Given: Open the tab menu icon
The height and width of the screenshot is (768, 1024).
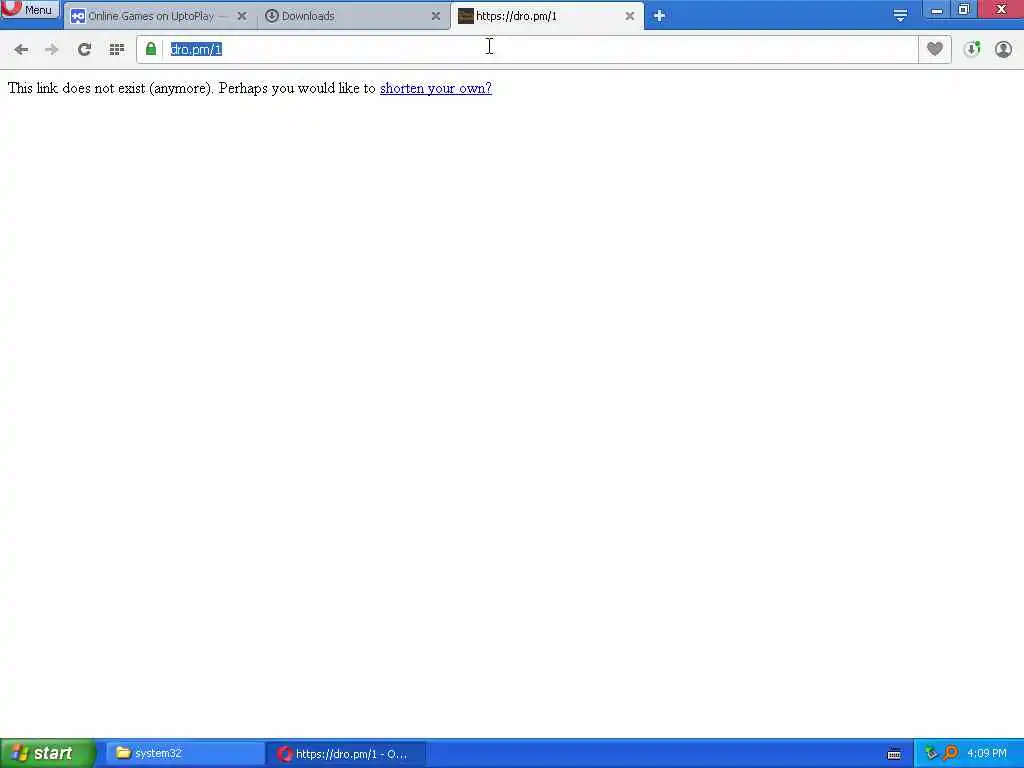Looking at the screenshot, I should pyautogui.click(x=900, y=16).
